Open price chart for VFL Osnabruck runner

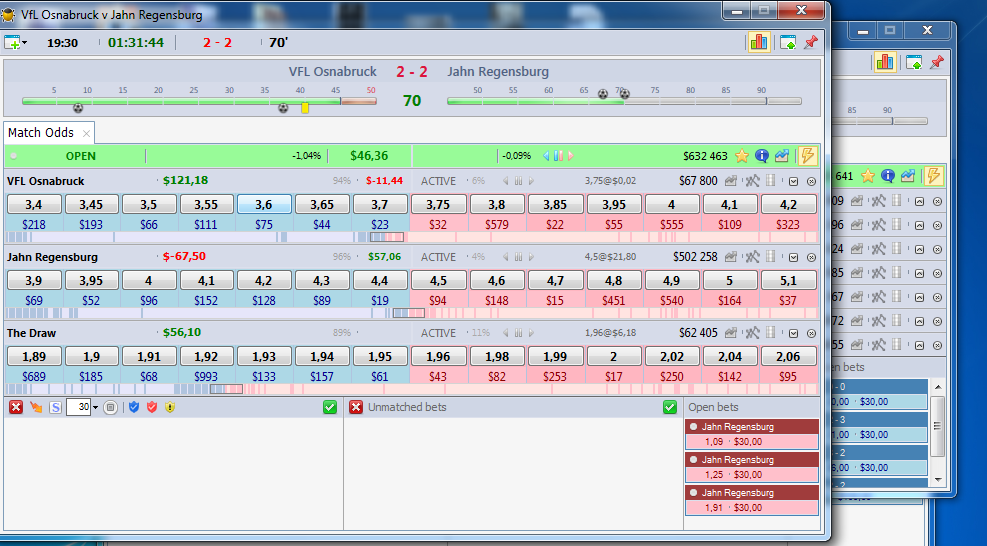[731, 181]
